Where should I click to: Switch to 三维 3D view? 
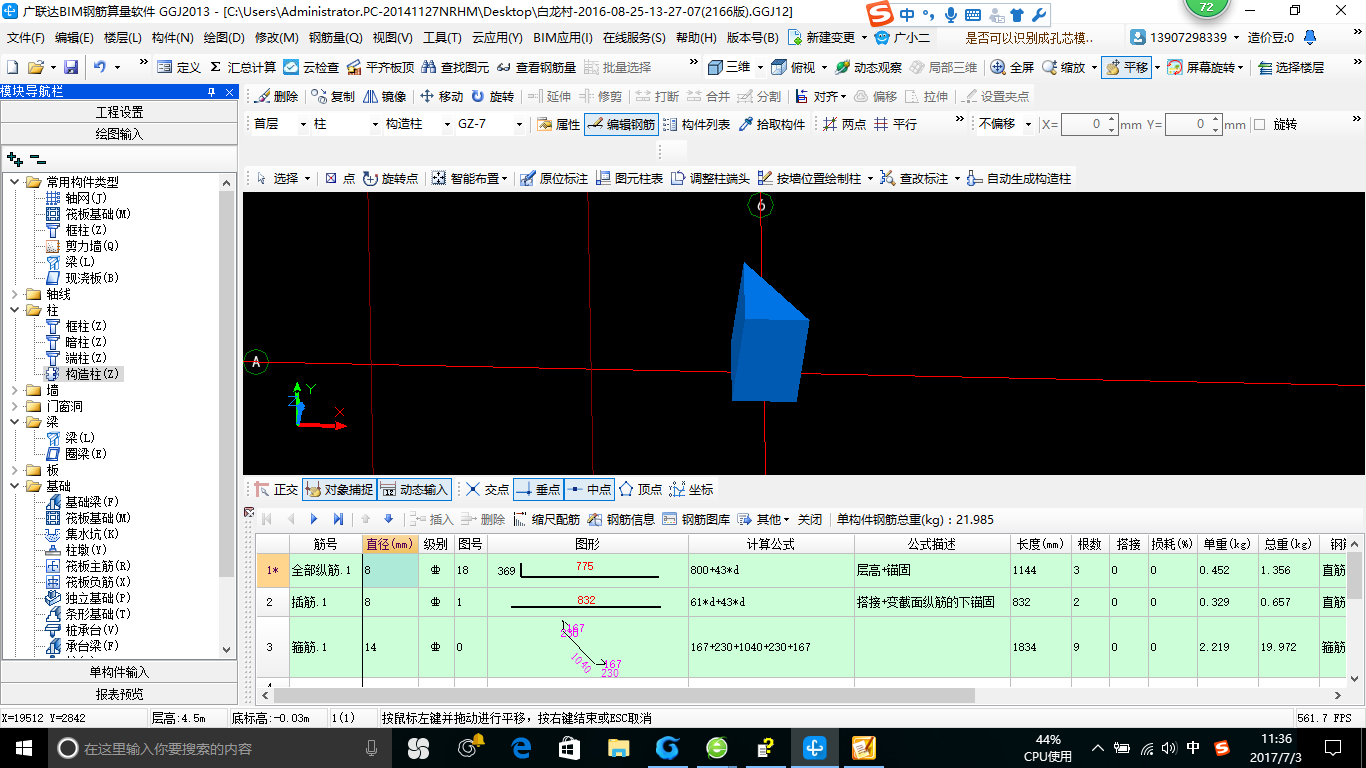pos(729,67)
